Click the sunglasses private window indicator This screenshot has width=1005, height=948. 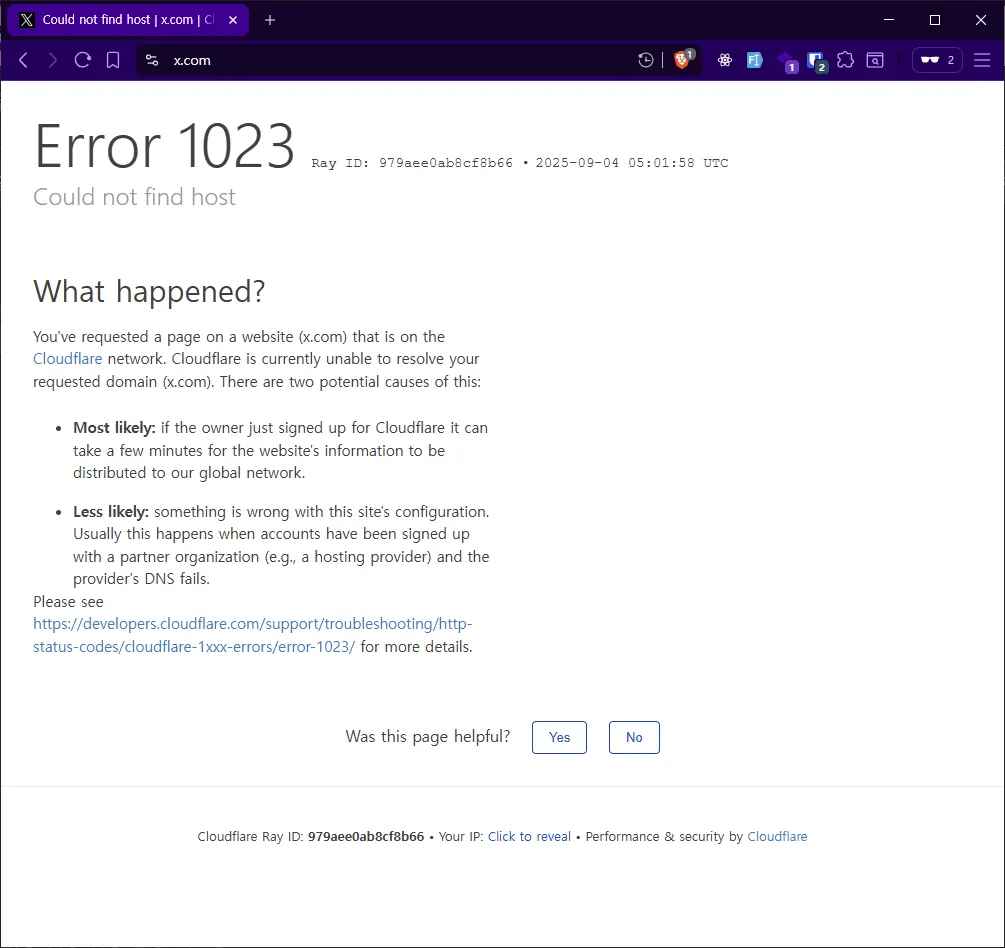tap(937, 60)
